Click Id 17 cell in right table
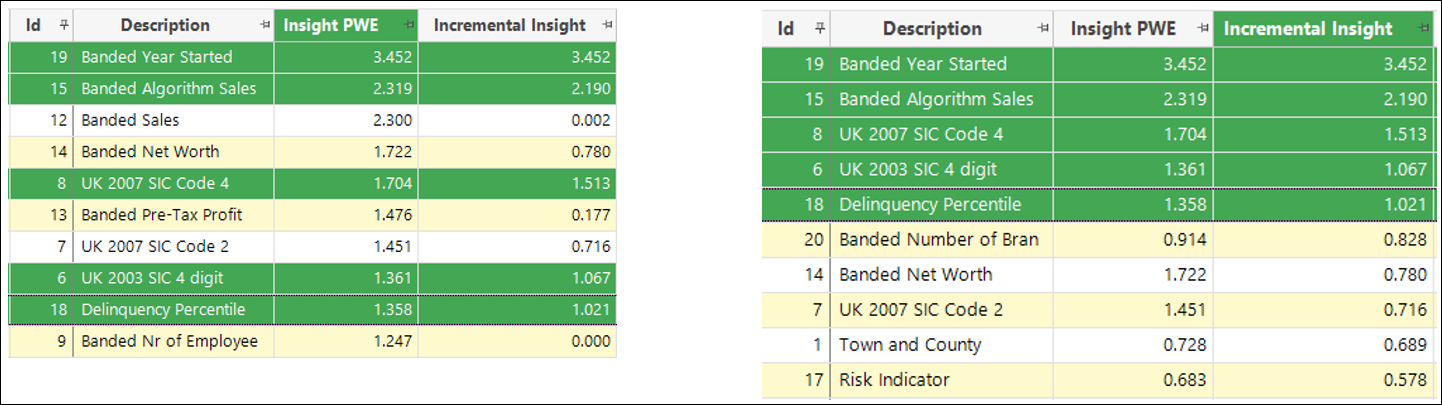1442x405 pixels. pyautogui.click(x=796, y=380)
